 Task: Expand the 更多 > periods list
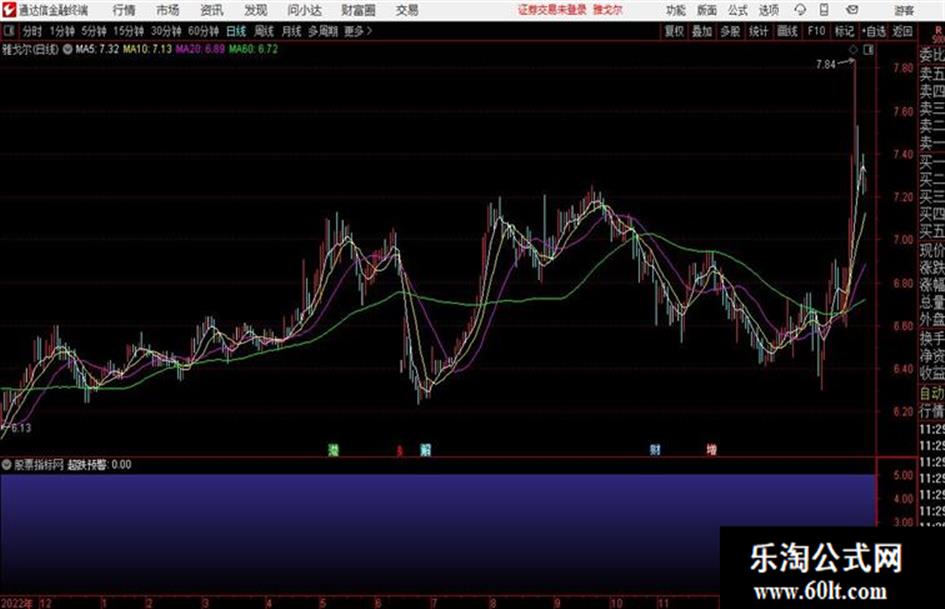(358, 31)
